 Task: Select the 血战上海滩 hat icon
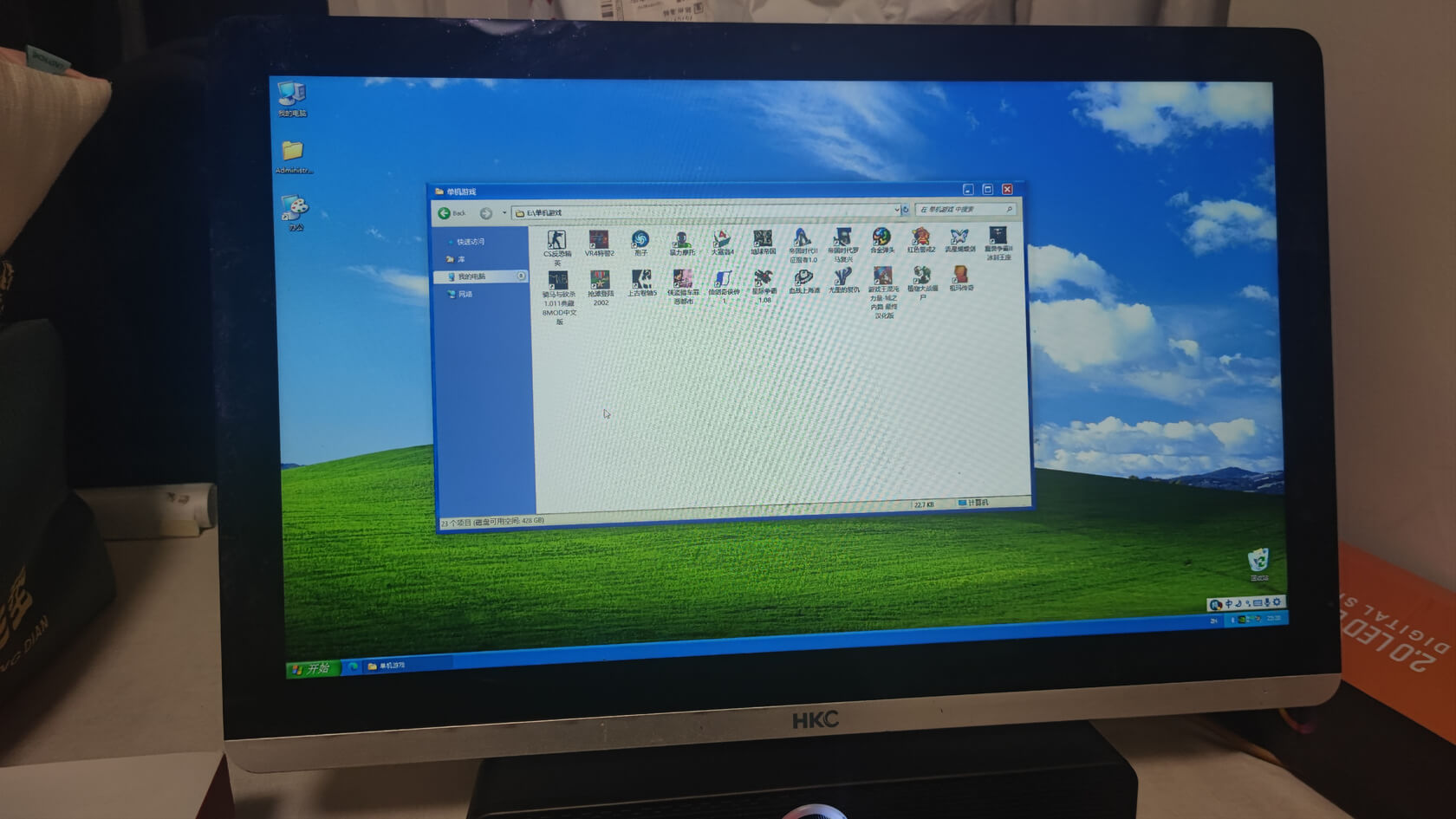coord(803,282)
